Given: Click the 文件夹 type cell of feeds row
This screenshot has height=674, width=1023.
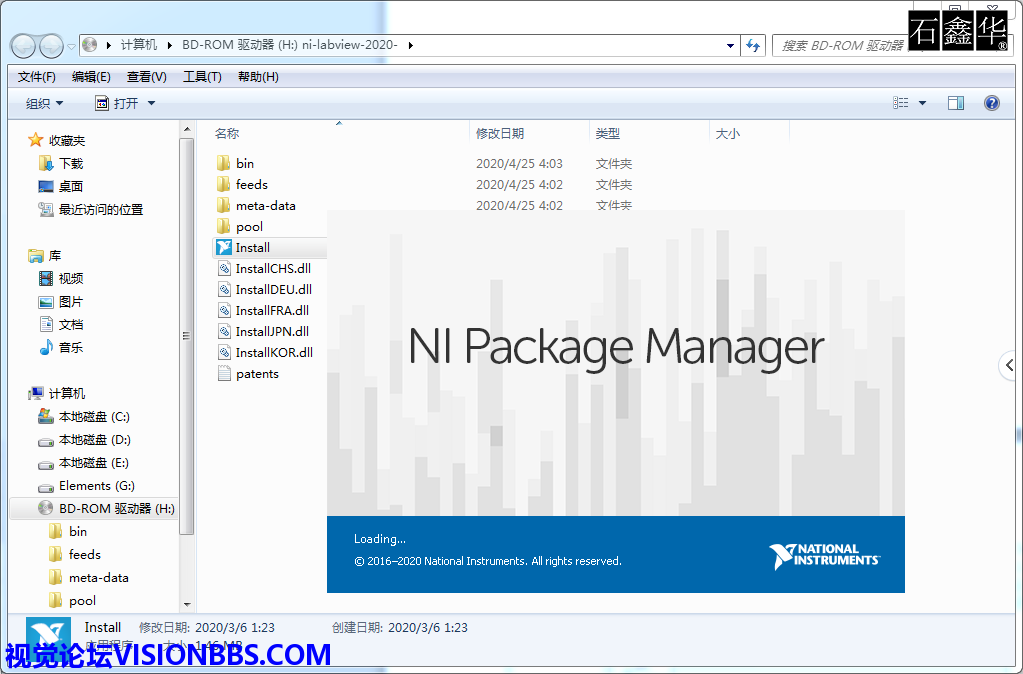Looking at the screenshot, I should (614, 185).
